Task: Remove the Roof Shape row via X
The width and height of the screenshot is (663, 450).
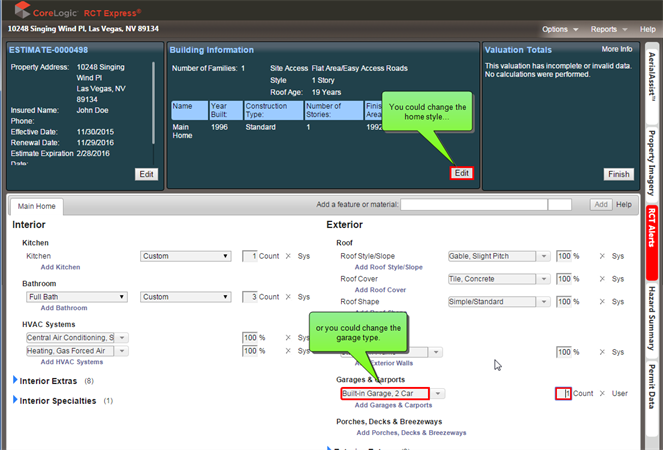Action: pos(602,301)
